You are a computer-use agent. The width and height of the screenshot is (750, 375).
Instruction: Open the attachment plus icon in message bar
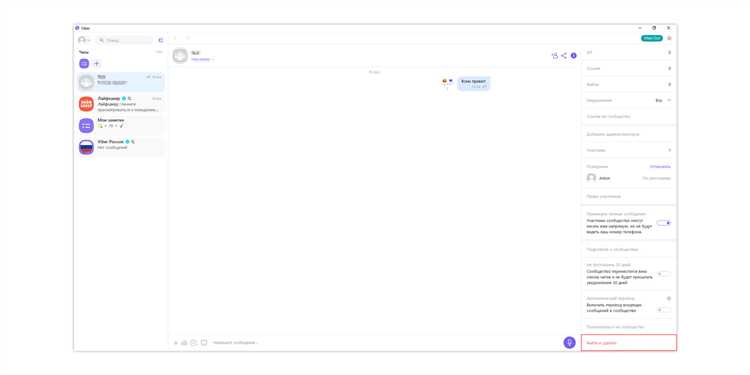(176, 342)
